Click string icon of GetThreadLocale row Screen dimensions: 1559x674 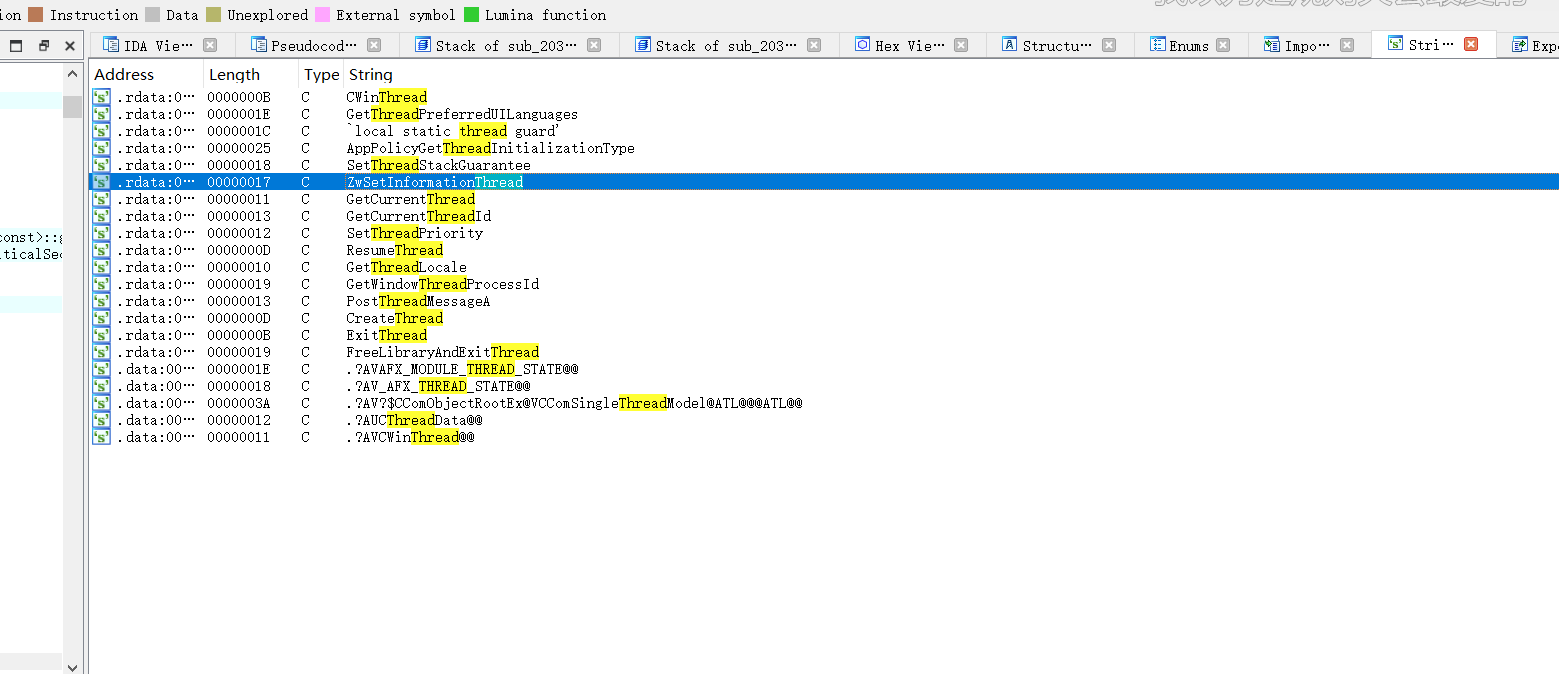click(101, 267)
